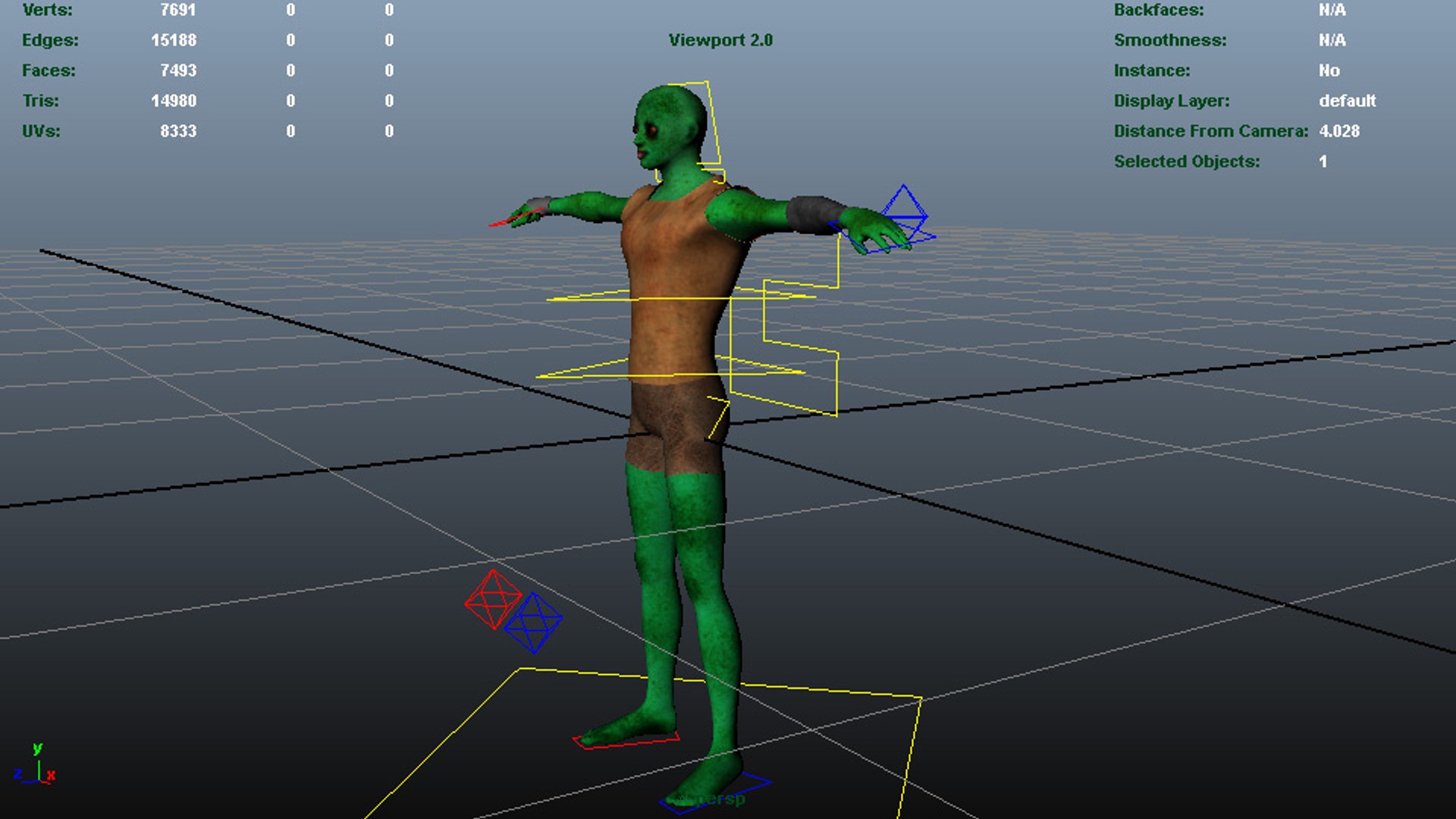Click the red diamond knee locator
This screenshot has width=1456, height=819.
[493, 600]
